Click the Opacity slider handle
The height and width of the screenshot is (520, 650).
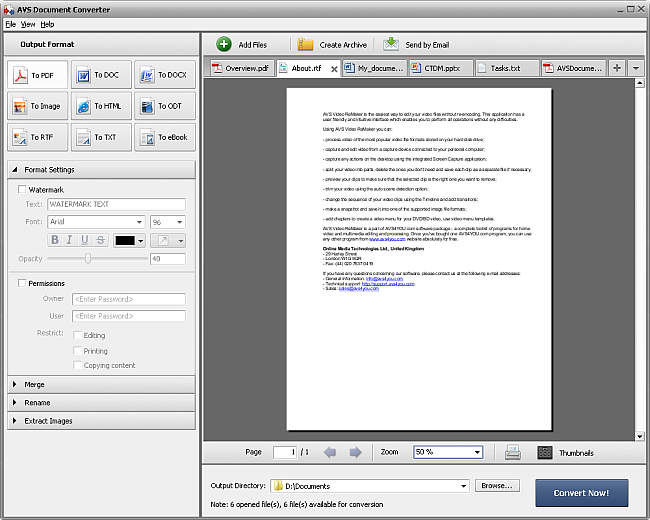tap(88, 259)
